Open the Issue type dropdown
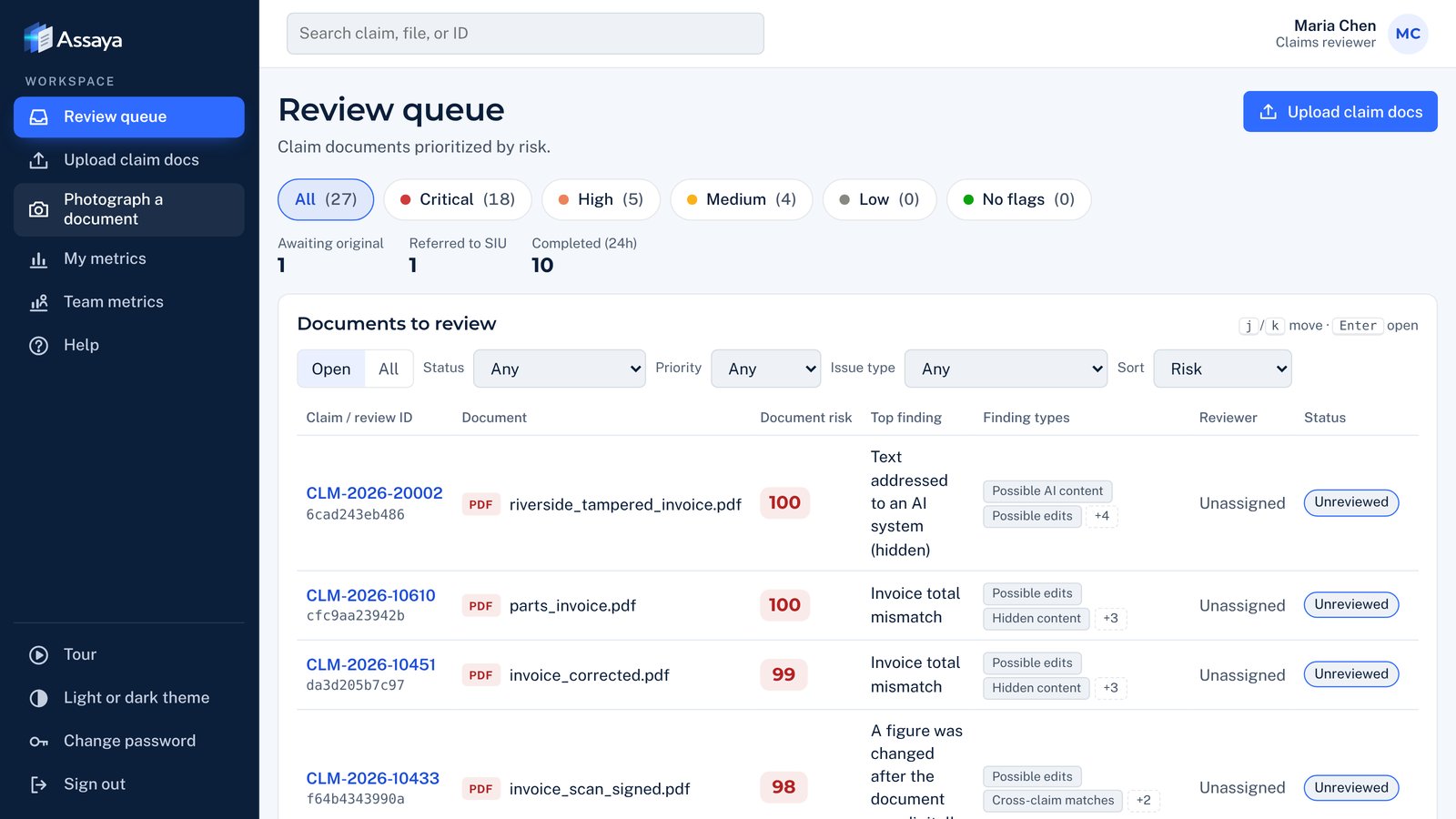 click(1006, 369)
